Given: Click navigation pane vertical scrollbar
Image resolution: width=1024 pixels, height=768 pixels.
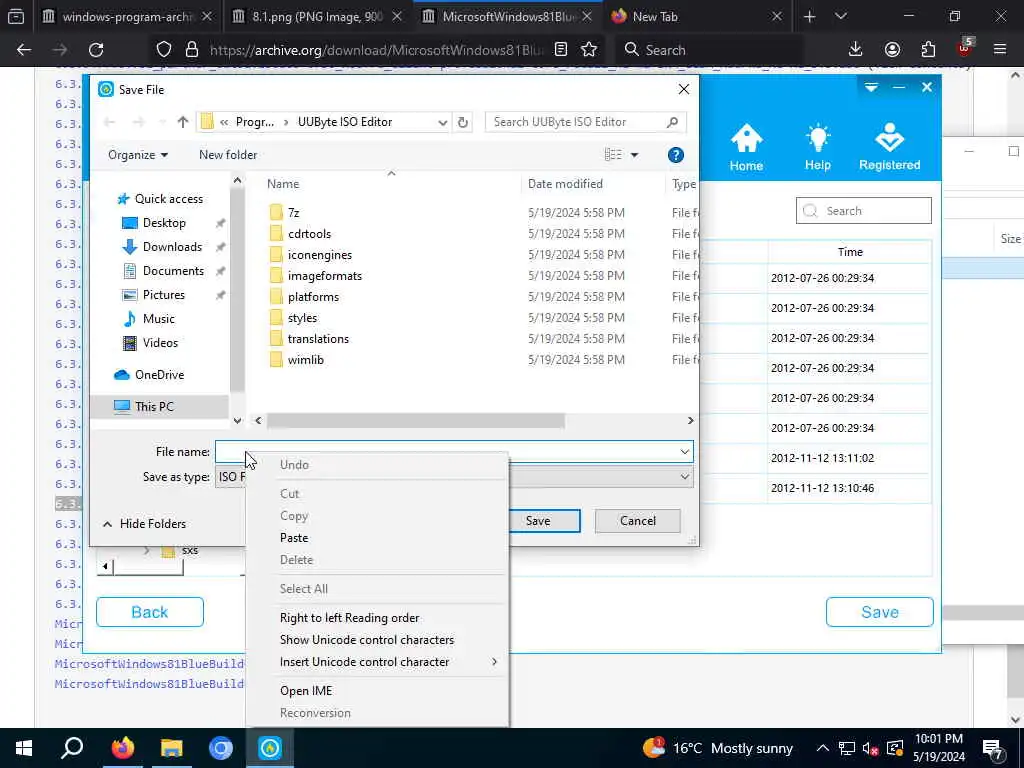Looking at the screenshot, I should click(237, 291).
